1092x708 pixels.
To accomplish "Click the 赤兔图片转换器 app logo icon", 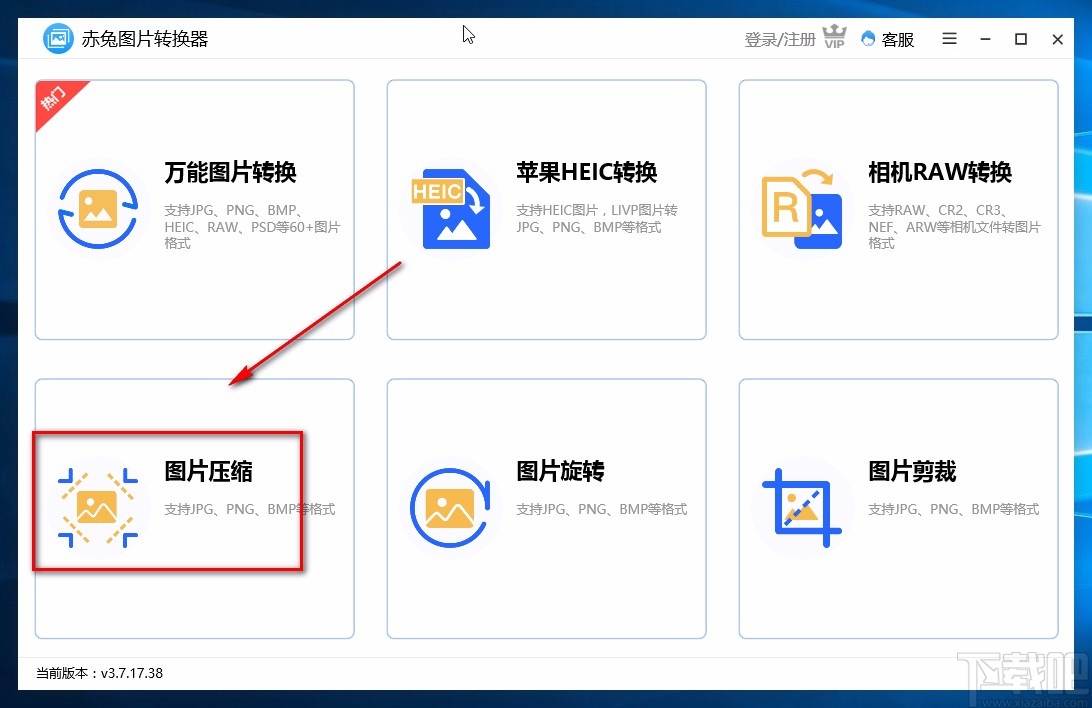I will 58,38.
